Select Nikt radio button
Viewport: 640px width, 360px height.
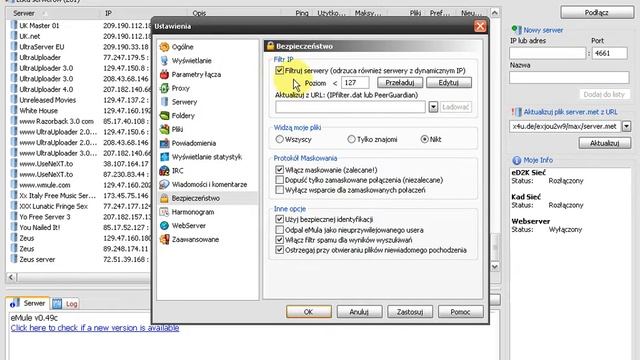[424, 139]
